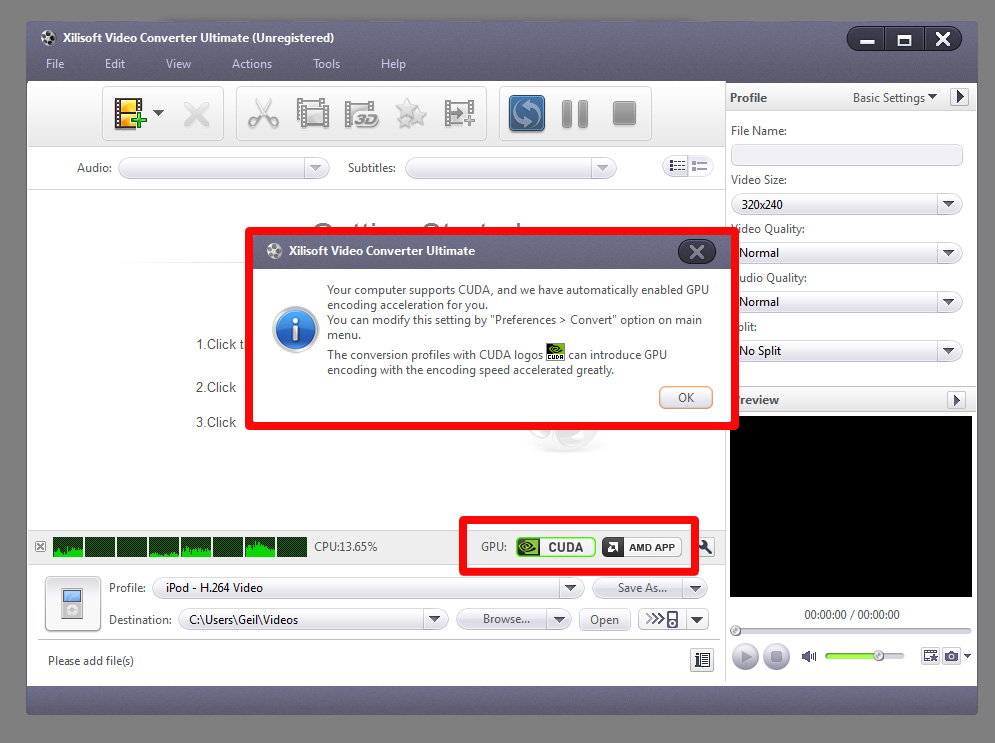
Task: Close the CPU usage graph
Action: pyautogui.click(x=41, y=546)
